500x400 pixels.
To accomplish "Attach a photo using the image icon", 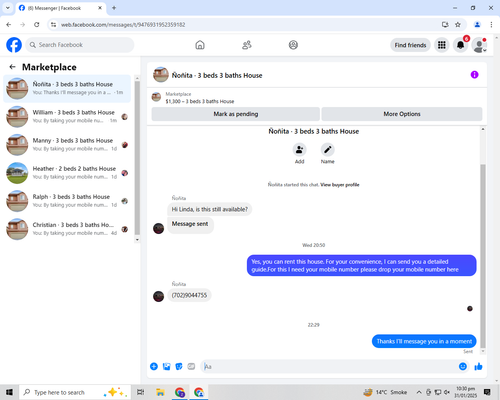I will [166, 367].
